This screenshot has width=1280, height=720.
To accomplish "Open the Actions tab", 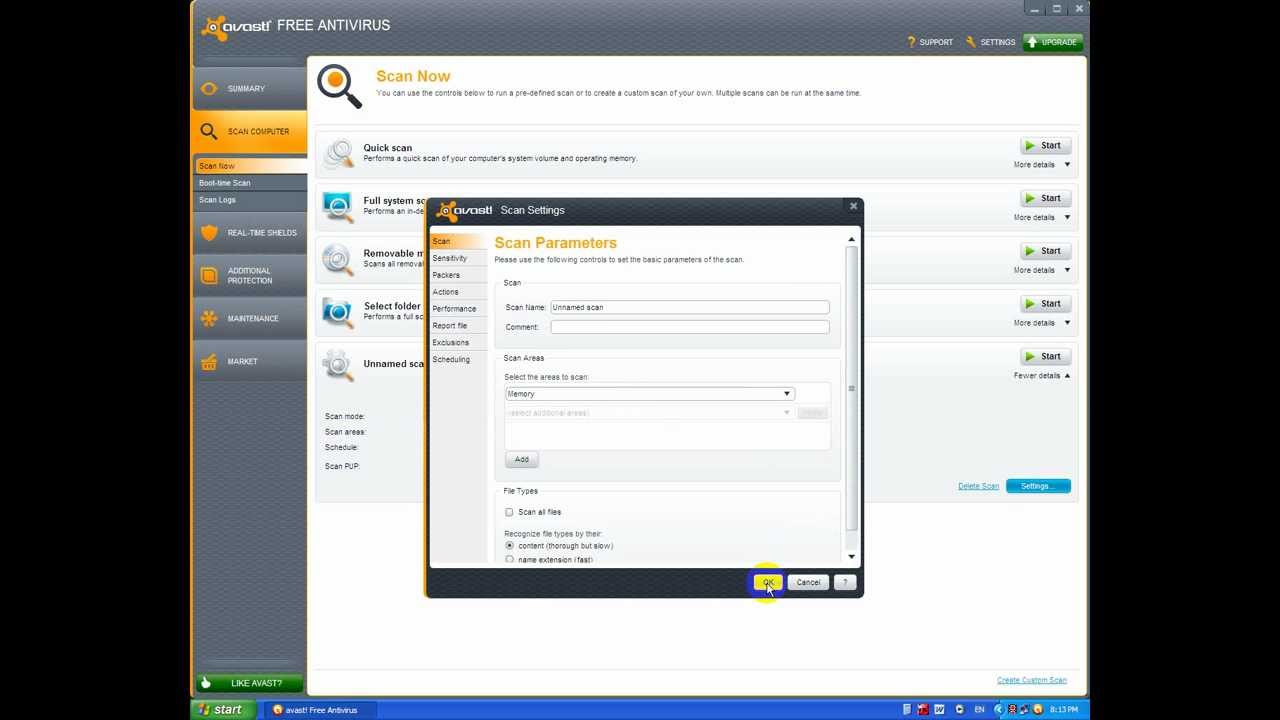I will pyautogui.click(x=458, y=292).
